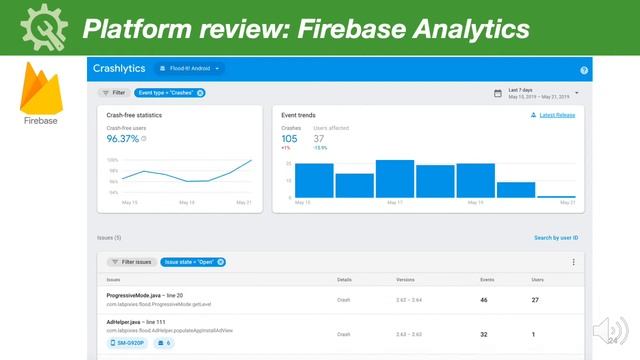
Task: Click the speaker audio icon
Action: tap(611, 331)
